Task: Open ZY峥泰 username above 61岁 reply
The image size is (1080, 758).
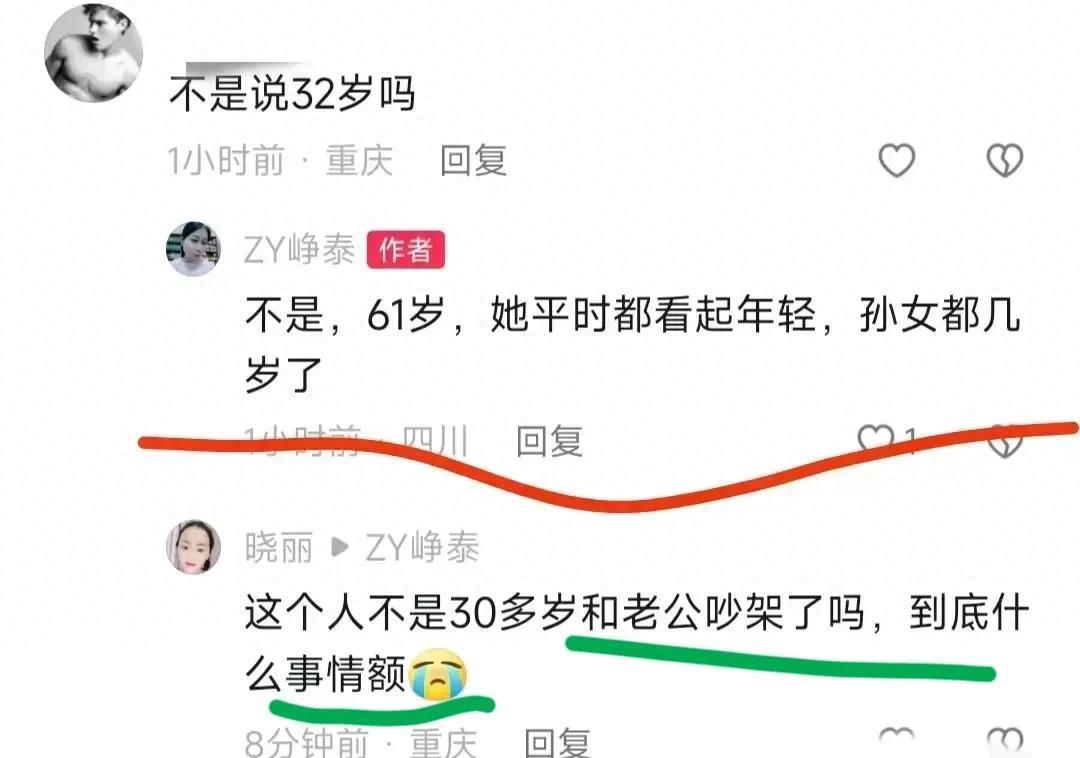Action: [x=299, y=249]
